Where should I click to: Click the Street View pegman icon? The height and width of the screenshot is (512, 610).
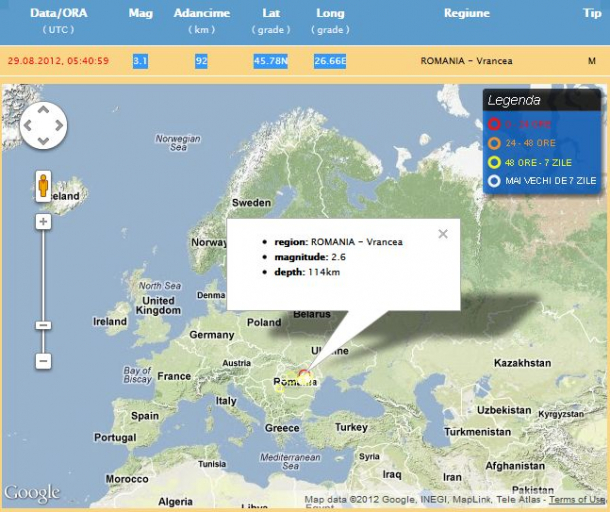(44, 186)
